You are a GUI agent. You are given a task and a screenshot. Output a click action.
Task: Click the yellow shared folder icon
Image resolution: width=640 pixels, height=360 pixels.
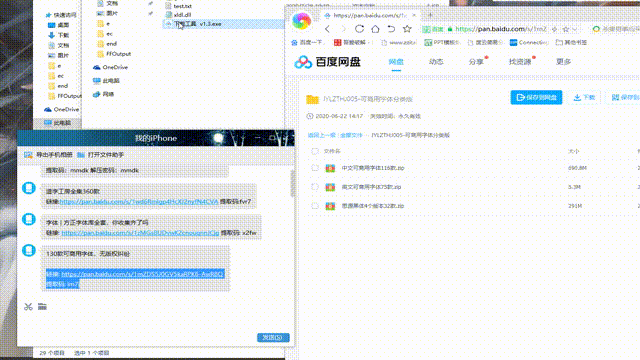point(313,99)
